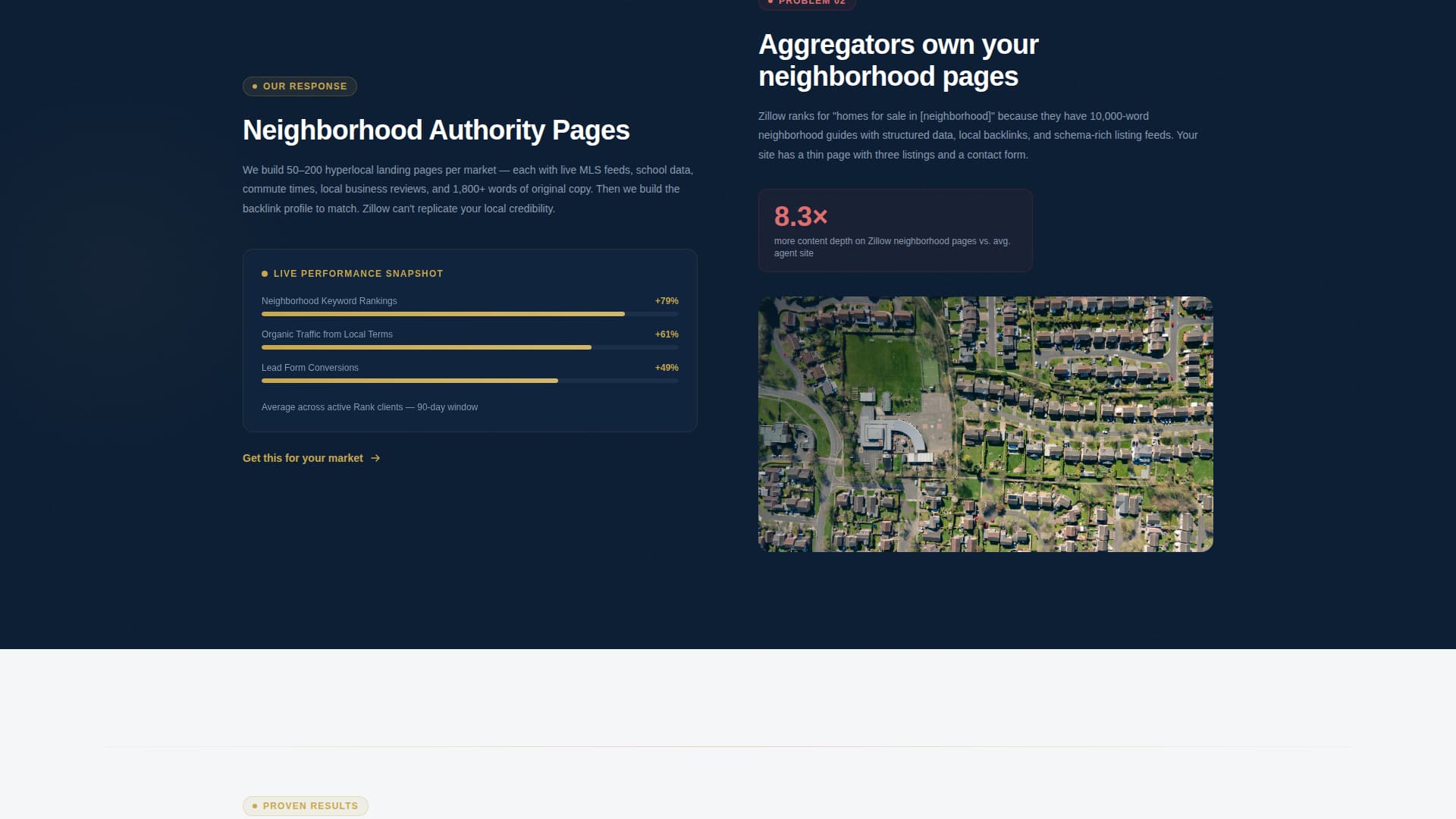Open 'Get this for your market' link
1456x819 pixels.
303,458
